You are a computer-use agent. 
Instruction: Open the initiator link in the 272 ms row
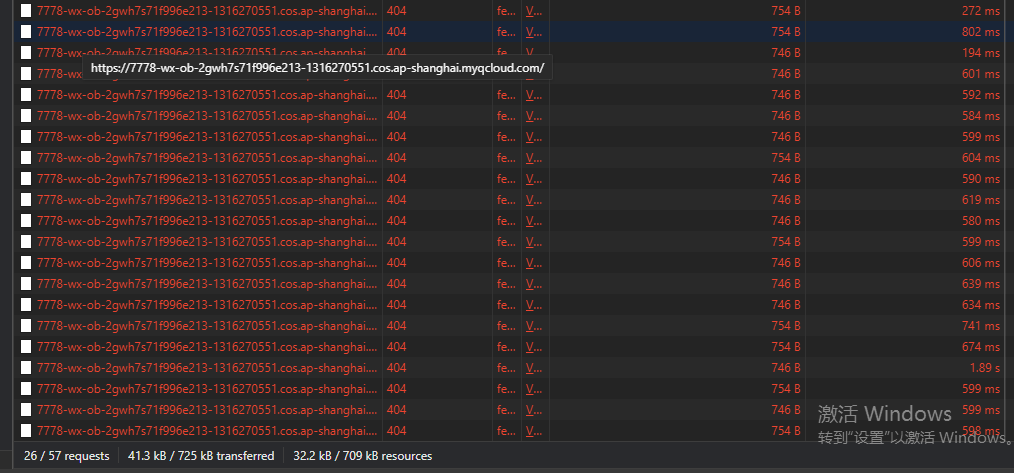click(534, 11)
